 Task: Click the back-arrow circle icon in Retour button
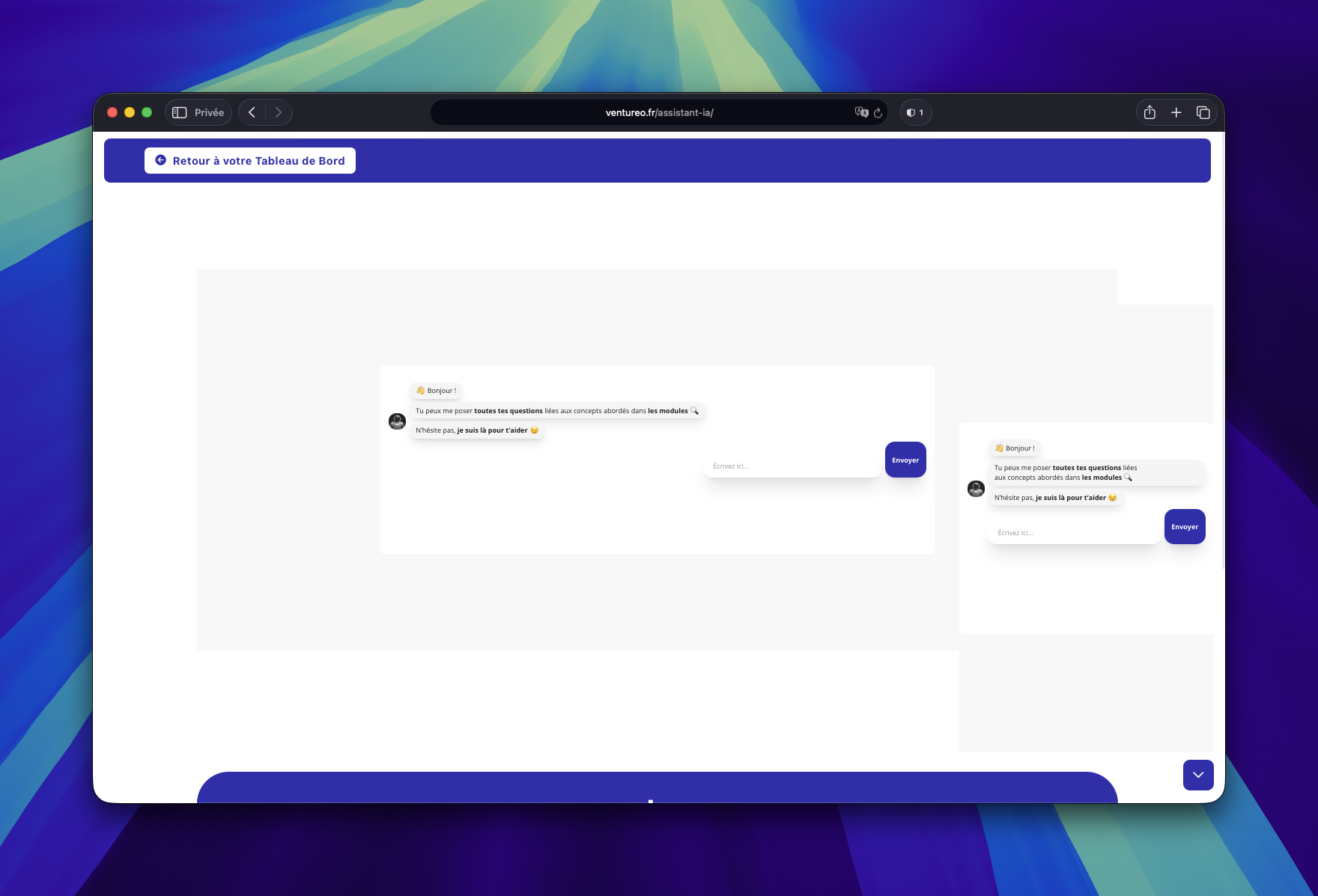pyautogui.click(x=160, y=160)
